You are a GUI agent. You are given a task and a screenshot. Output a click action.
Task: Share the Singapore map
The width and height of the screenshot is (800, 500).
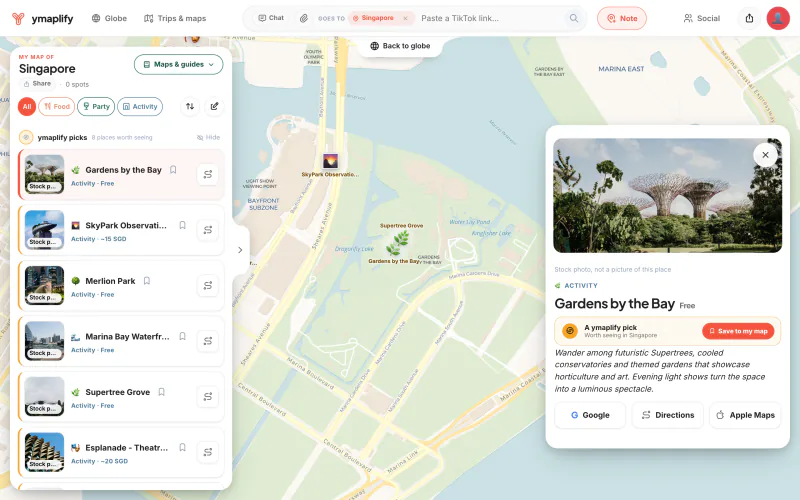[37, 84]
